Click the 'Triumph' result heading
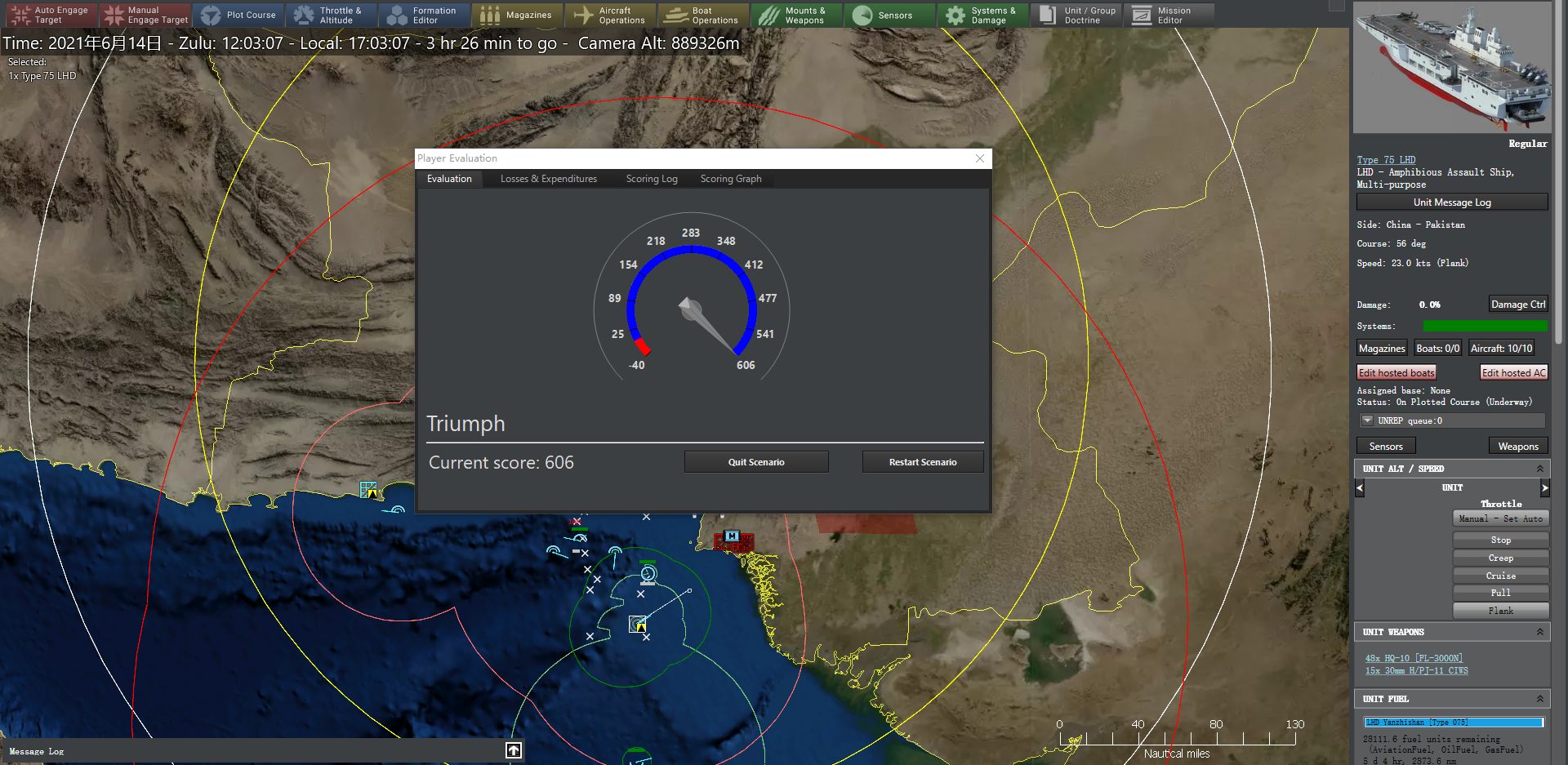 465,424
